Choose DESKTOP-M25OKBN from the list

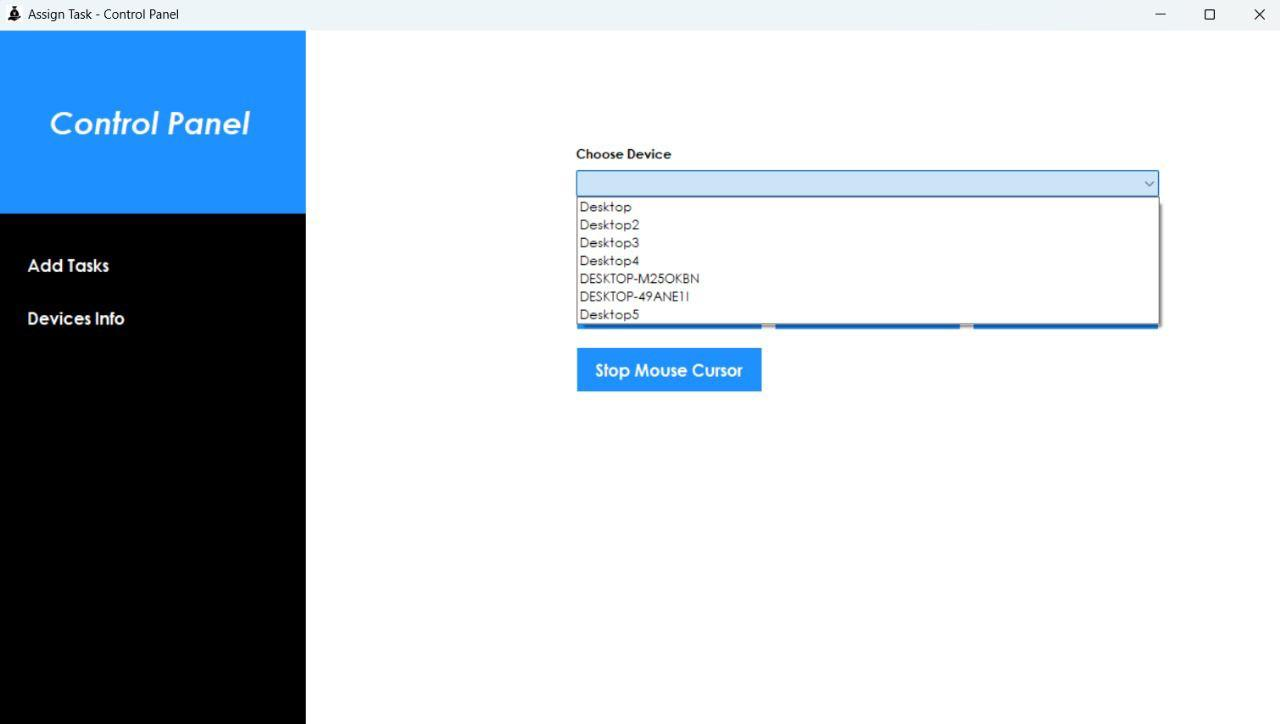coord(639,279)
